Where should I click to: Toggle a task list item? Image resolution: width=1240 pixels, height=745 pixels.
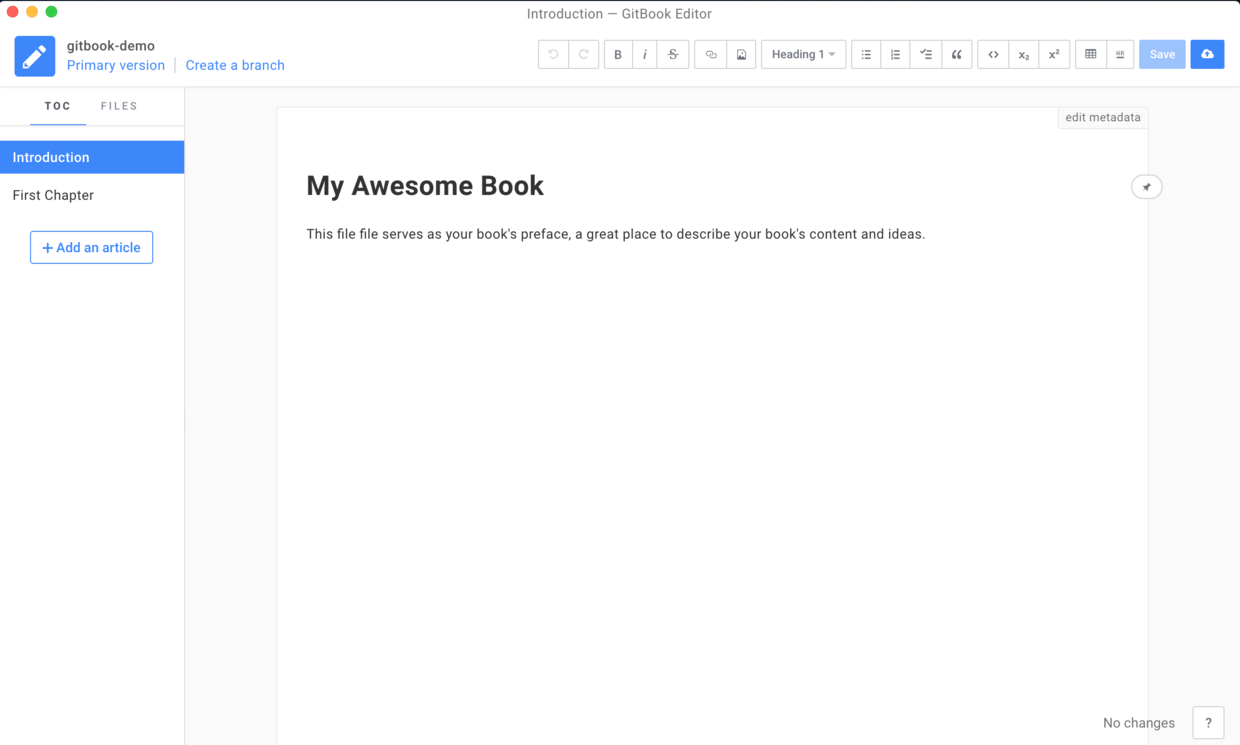click(x=926, y=54)
